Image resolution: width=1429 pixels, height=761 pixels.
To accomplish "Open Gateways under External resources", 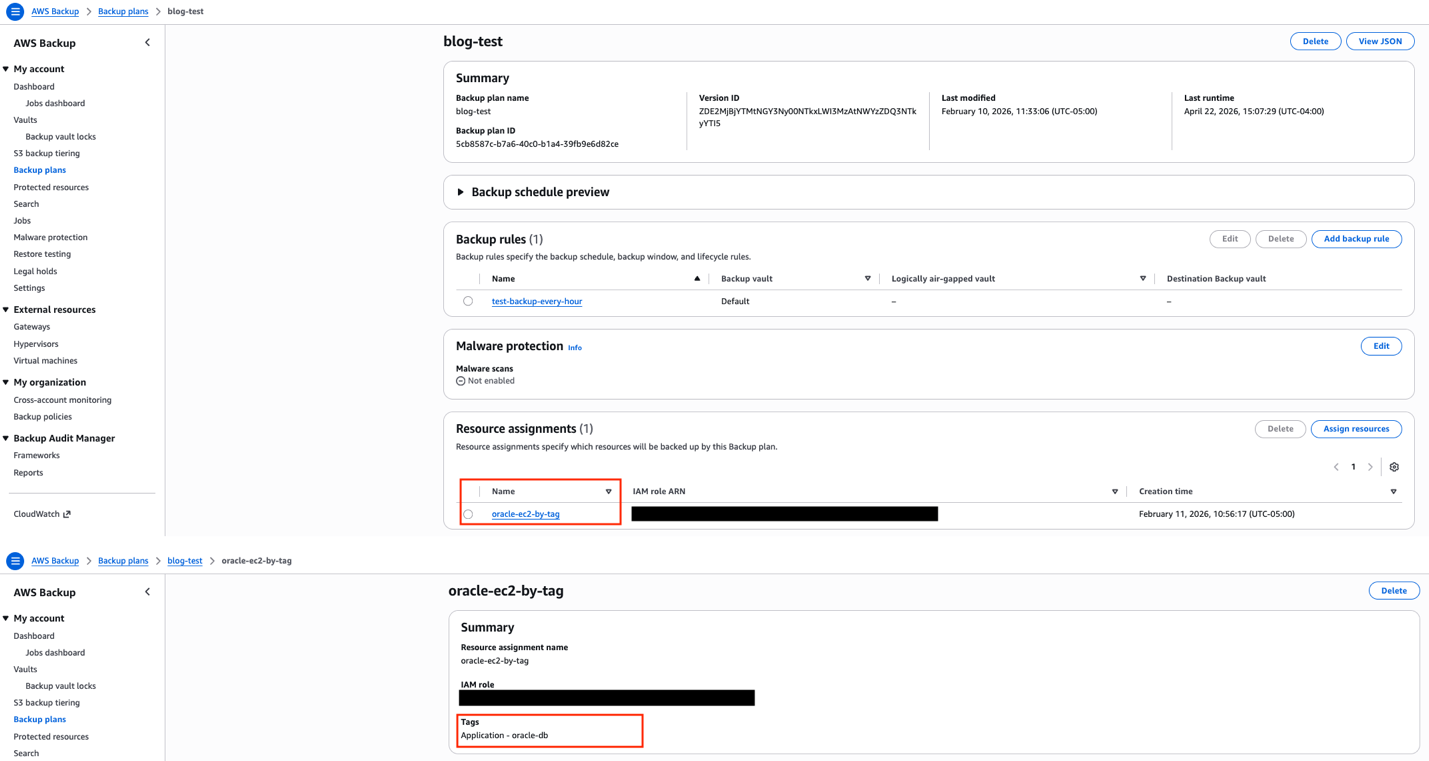I will [x=32, y=327].
